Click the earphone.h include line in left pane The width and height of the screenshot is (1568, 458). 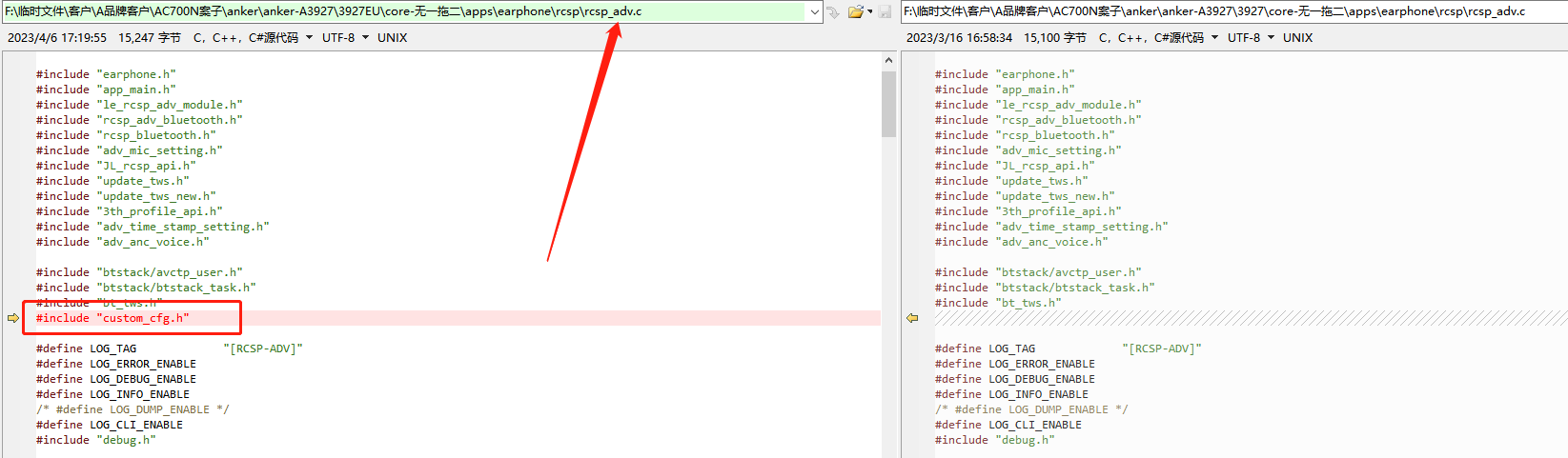106,74
